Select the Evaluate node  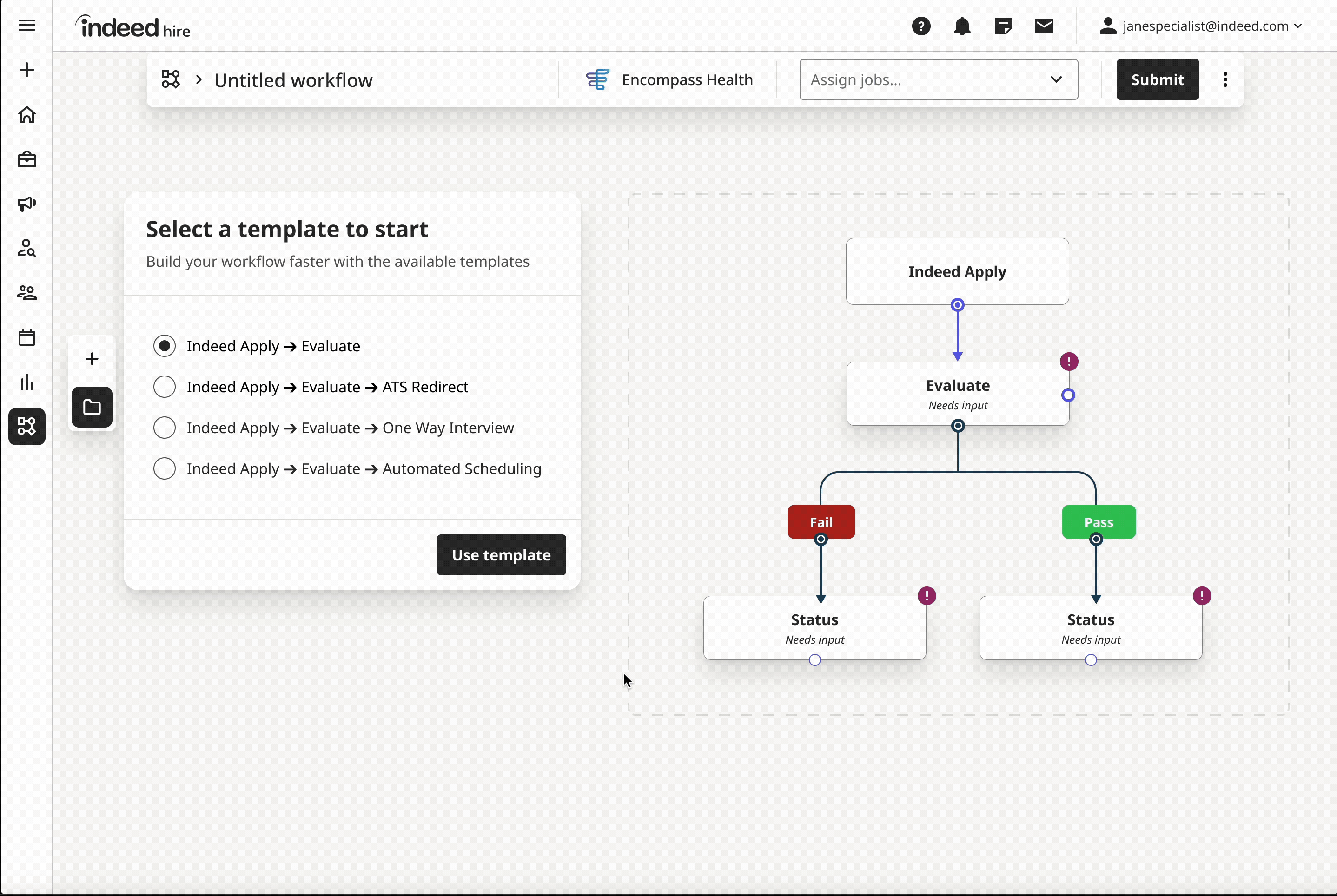[x=958, y=394]
